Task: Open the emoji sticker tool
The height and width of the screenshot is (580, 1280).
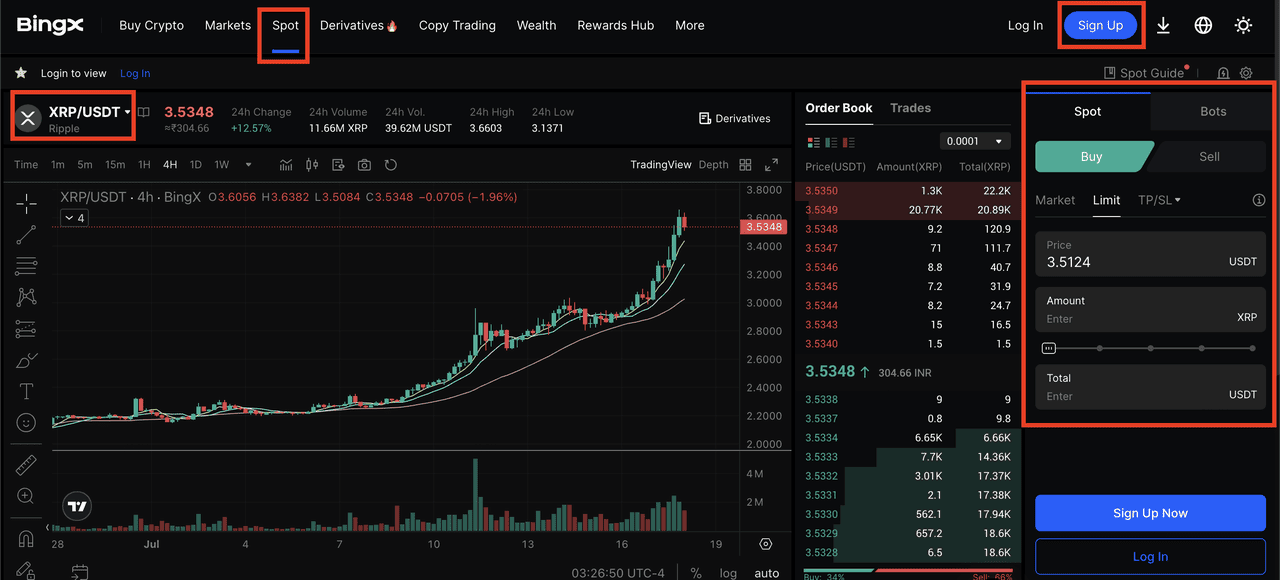Action: point(26,423)
